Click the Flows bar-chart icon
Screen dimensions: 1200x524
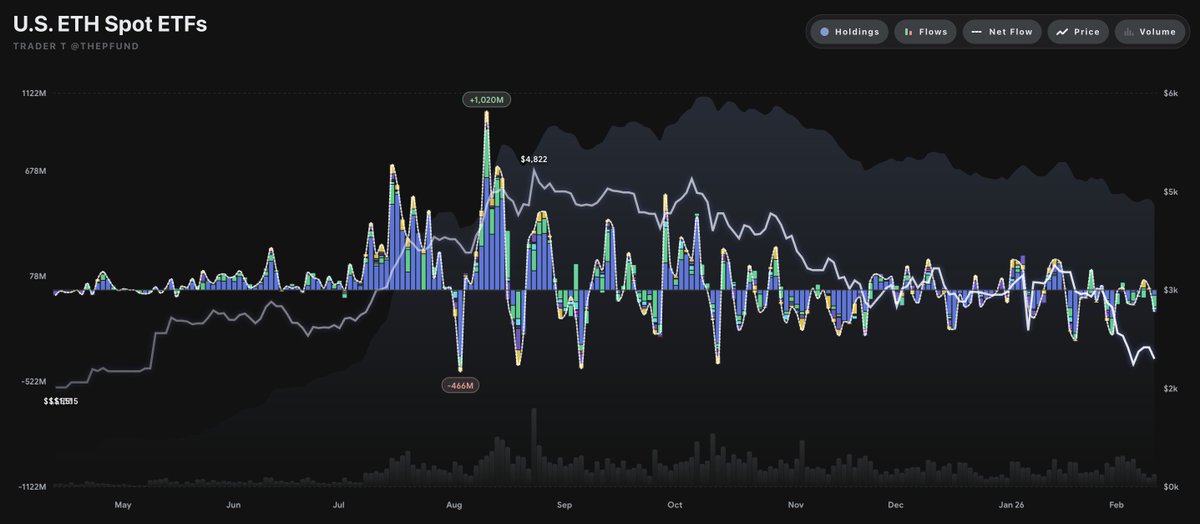pos(907,32)
